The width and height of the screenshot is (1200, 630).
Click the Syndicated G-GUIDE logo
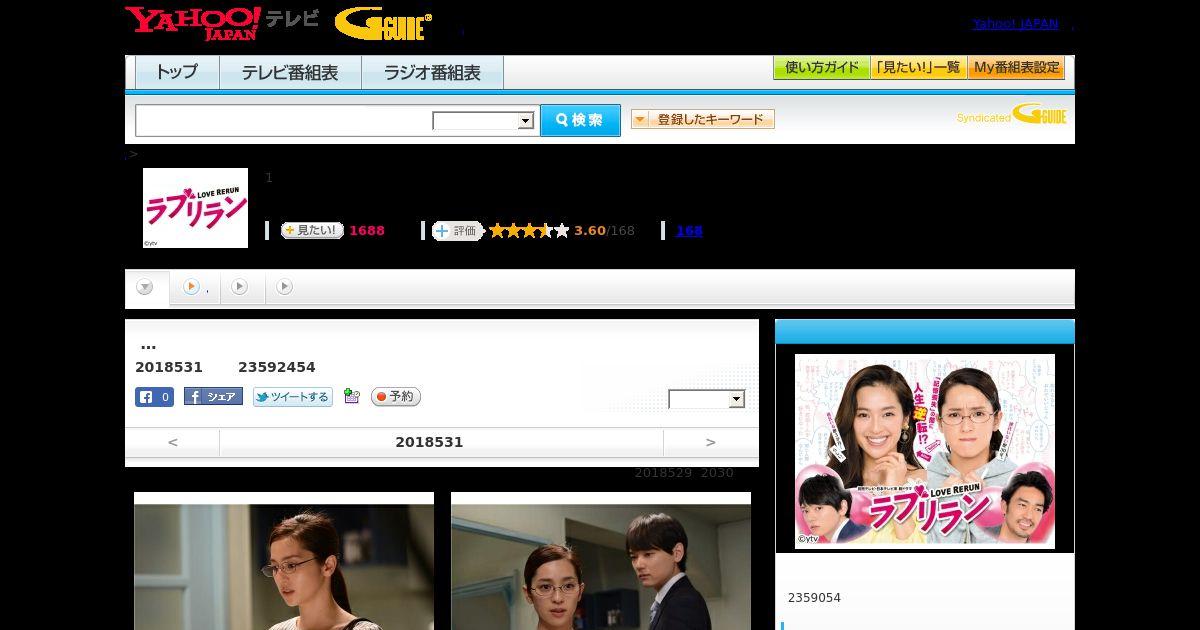coord(1012,115)
